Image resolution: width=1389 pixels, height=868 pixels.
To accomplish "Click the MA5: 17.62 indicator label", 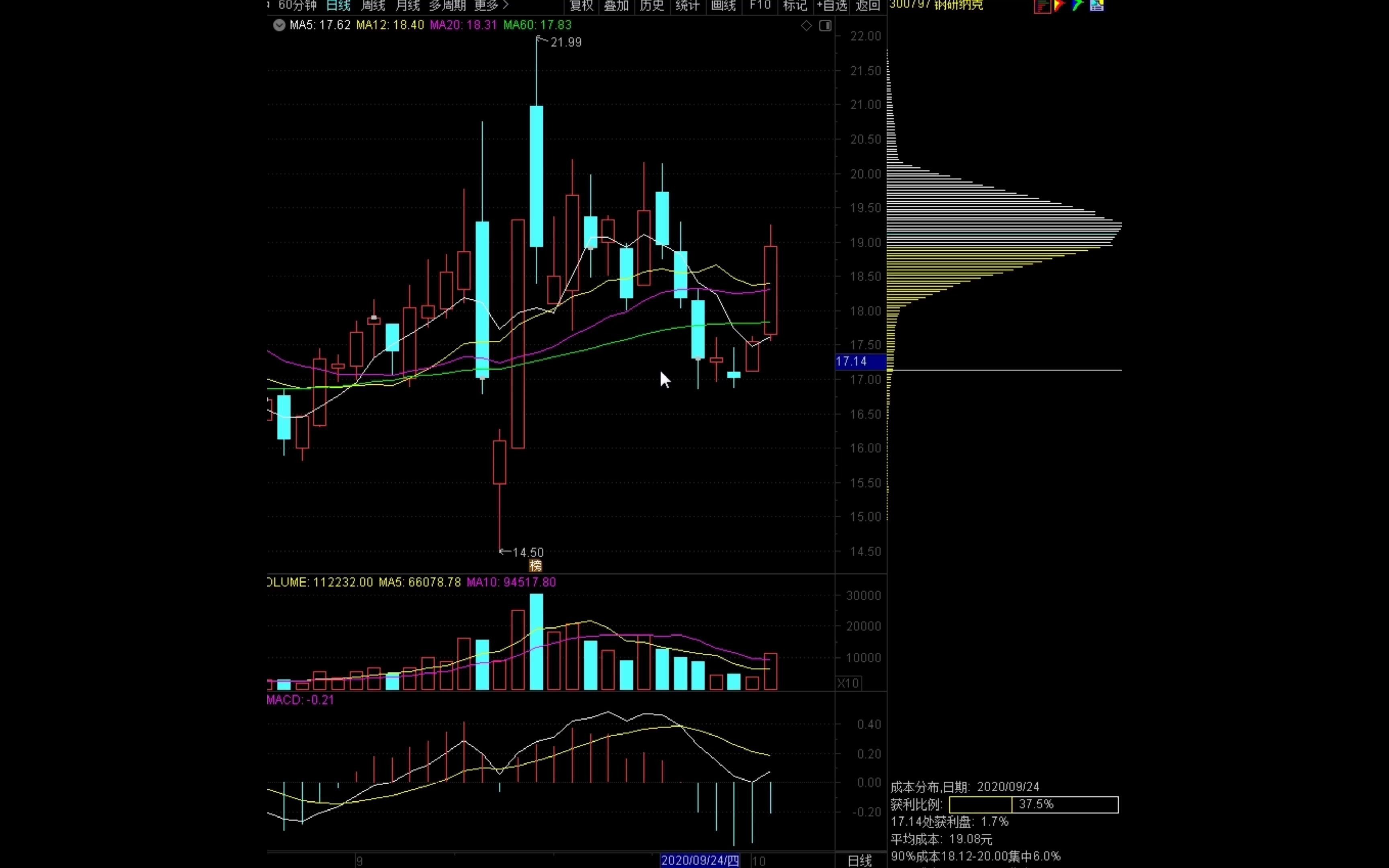I will tap(320, 25).
